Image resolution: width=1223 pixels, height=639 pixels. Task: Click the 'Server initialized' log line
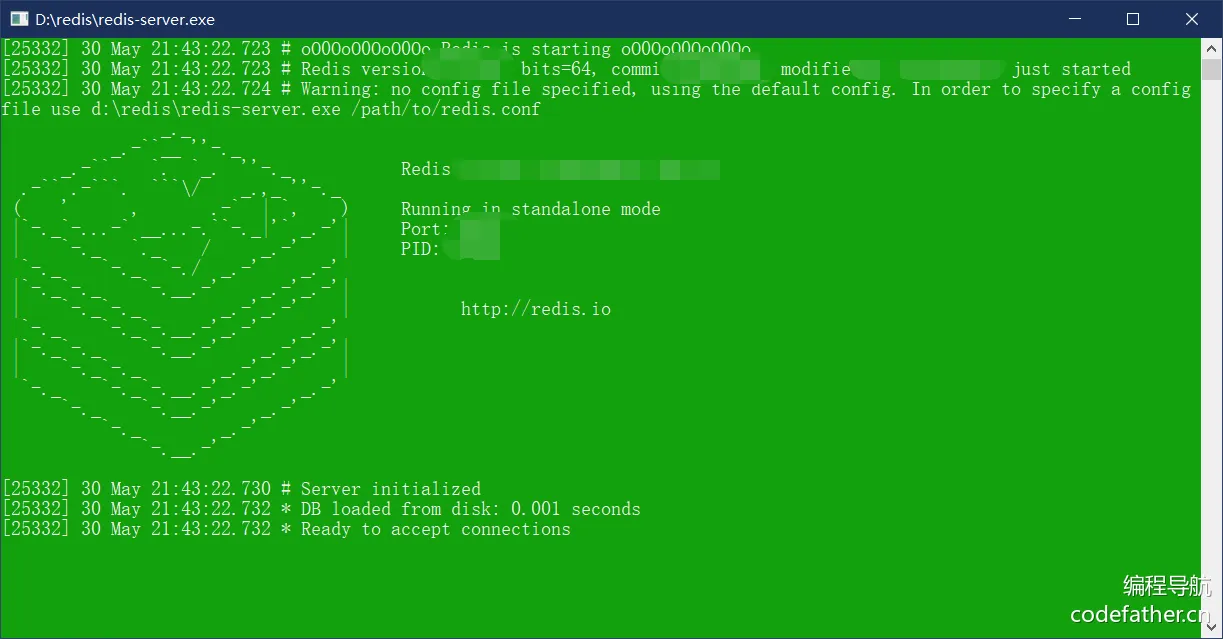point(241,489)
